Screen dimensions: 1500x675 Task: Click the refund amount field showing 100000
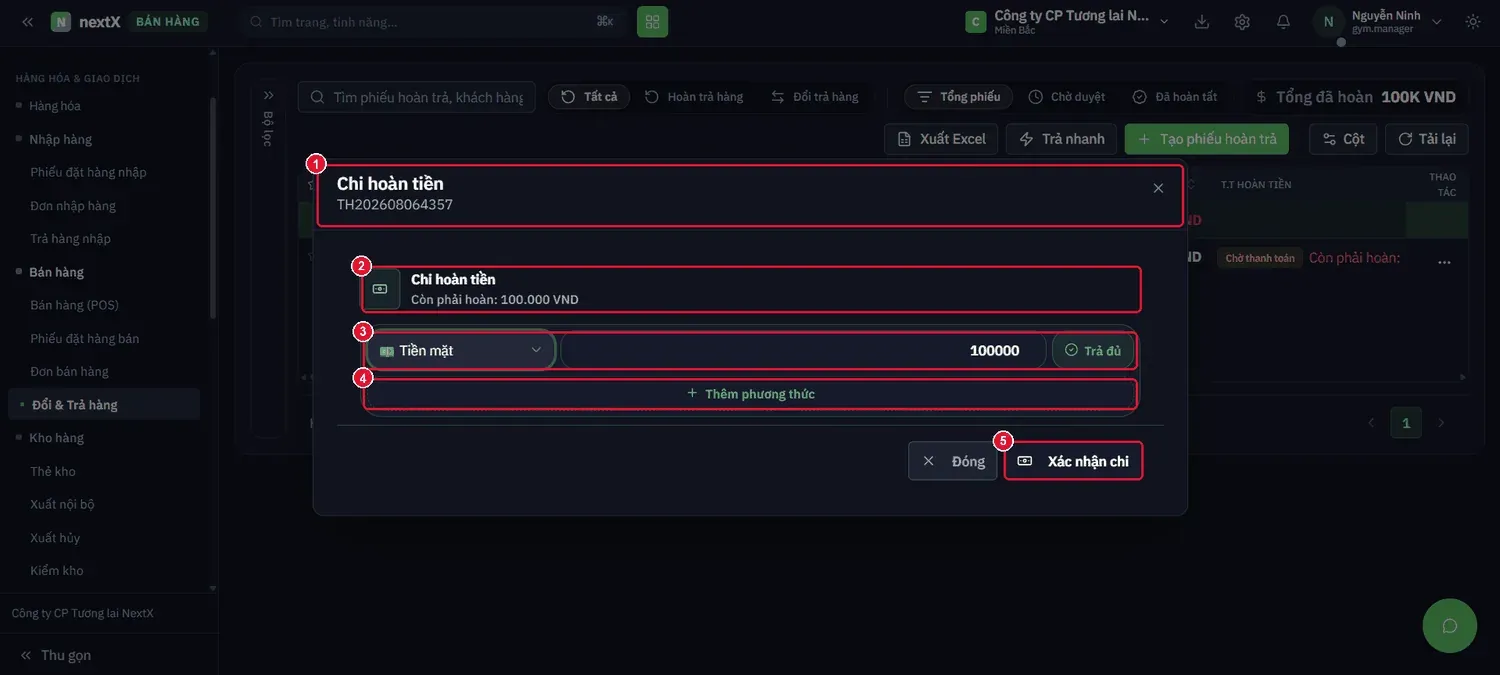pos(804,350)
